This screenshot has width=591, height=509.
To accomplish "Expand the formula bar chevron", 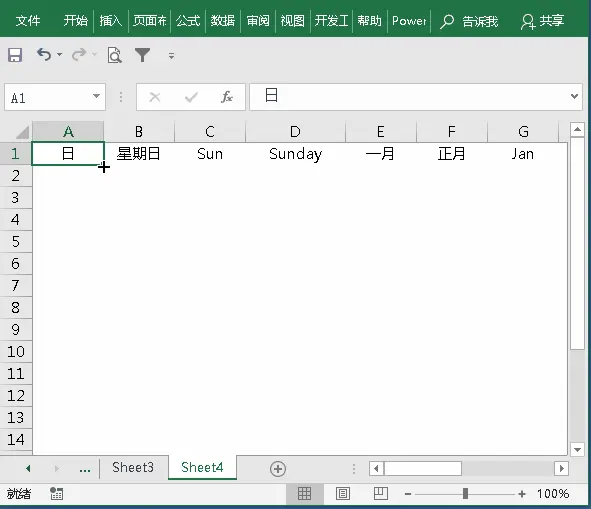I will (x=574, y=96).
